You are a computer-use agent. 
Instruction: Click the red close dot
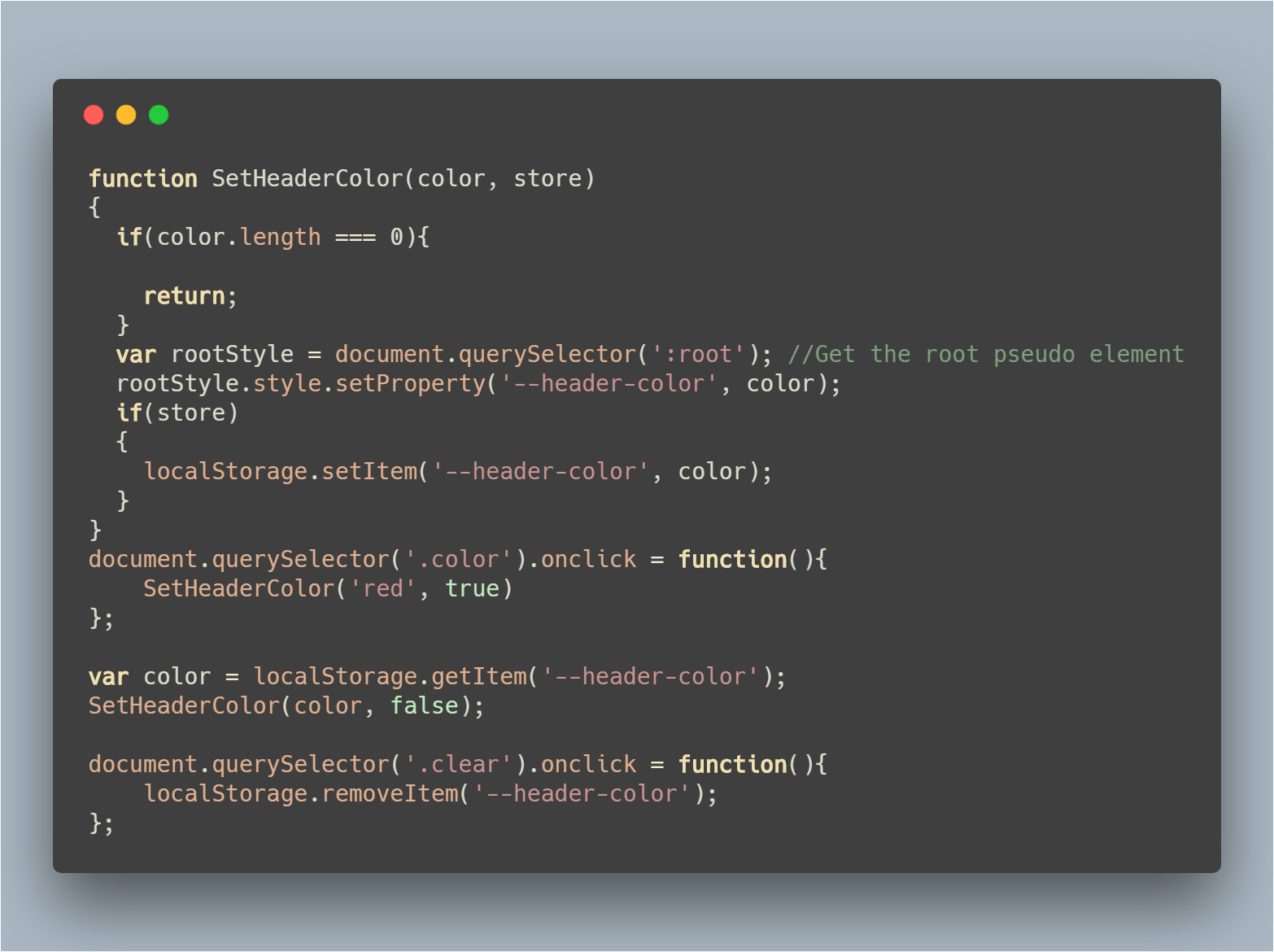point(94,115)
